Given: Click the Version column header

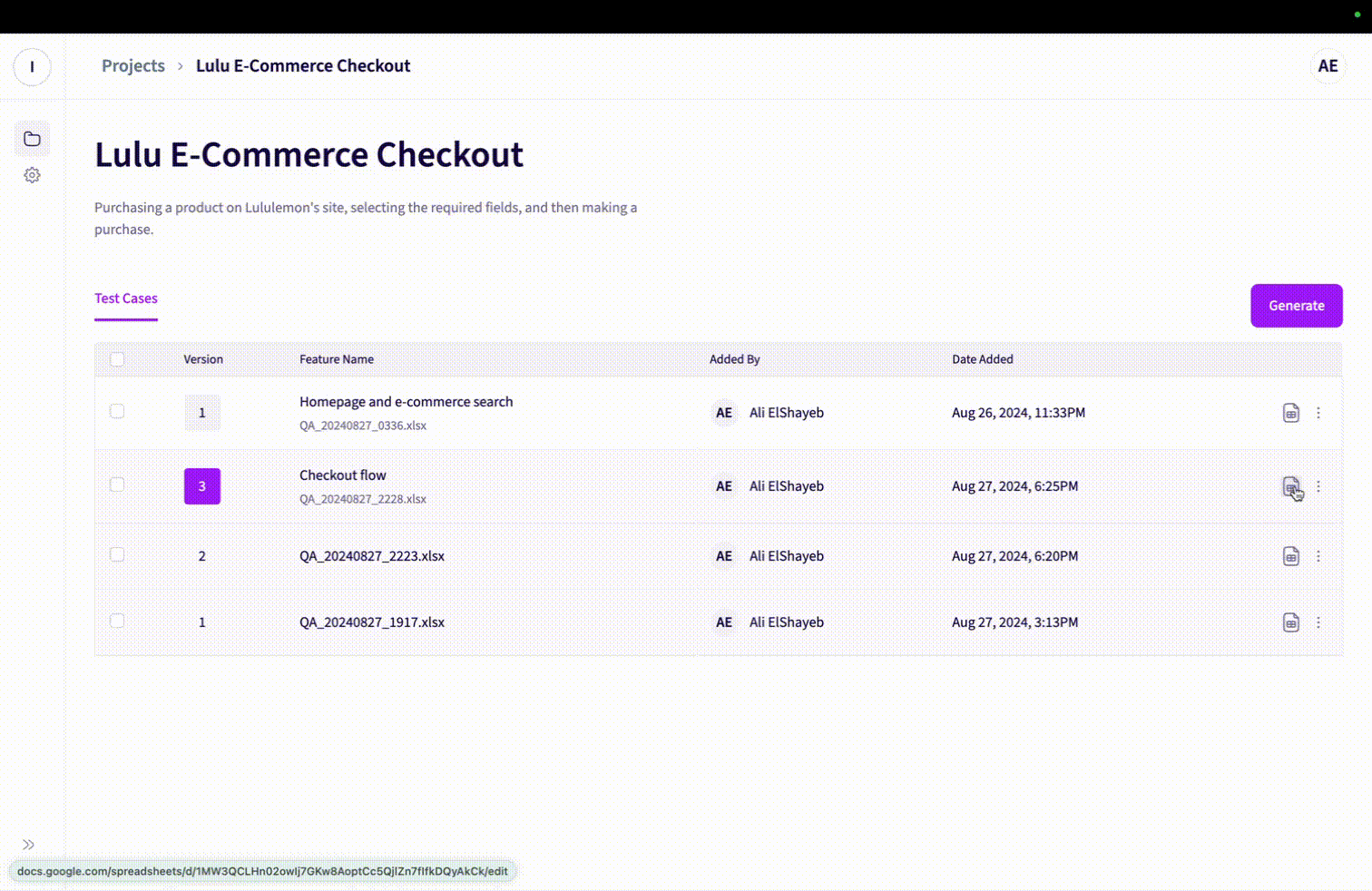Looking at the screenshot, I should pyautogui.click(x=203, y=359).
